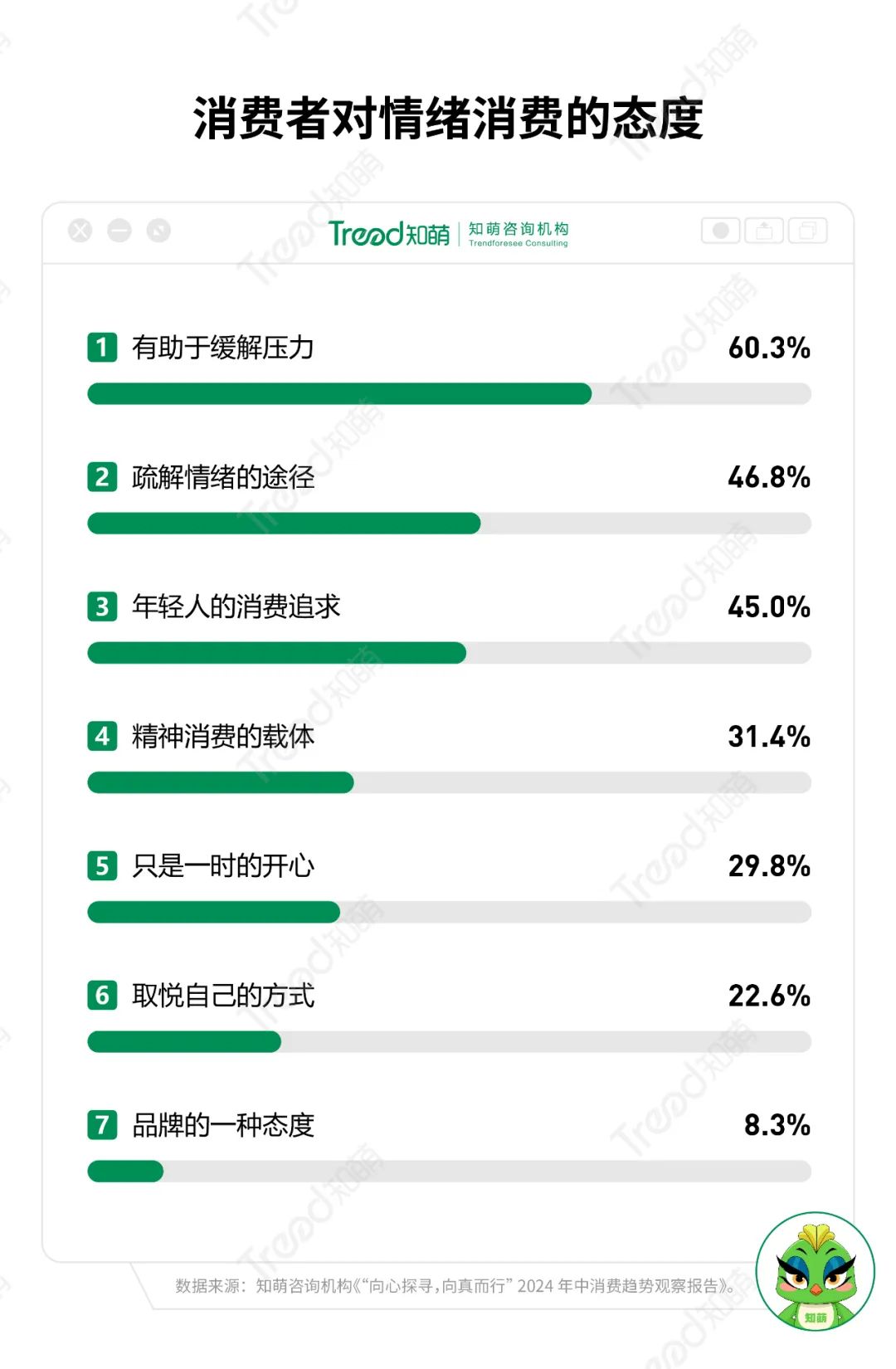Click the 知萌咨询机构 header text
This screenshot has width=896, height=1369.
519,229
